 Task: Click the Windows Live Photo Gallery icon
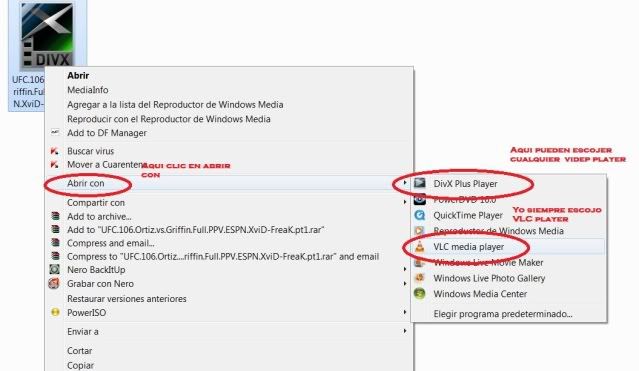(419, 278)
